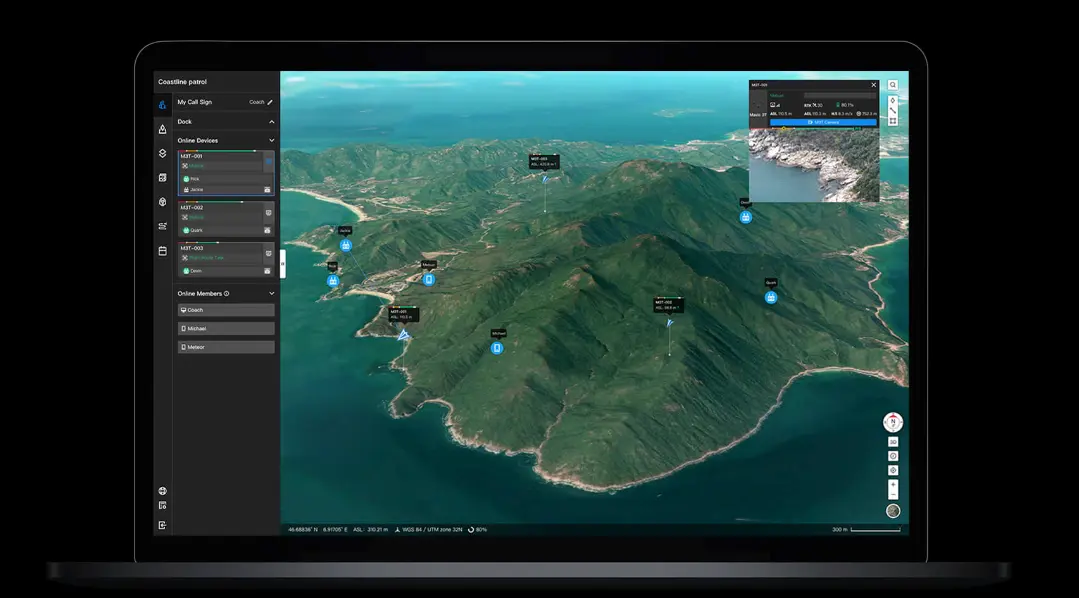Open the M3T Camera in the video window
The width and height of the screenshot is (1079, 598).
pos(825,122)
